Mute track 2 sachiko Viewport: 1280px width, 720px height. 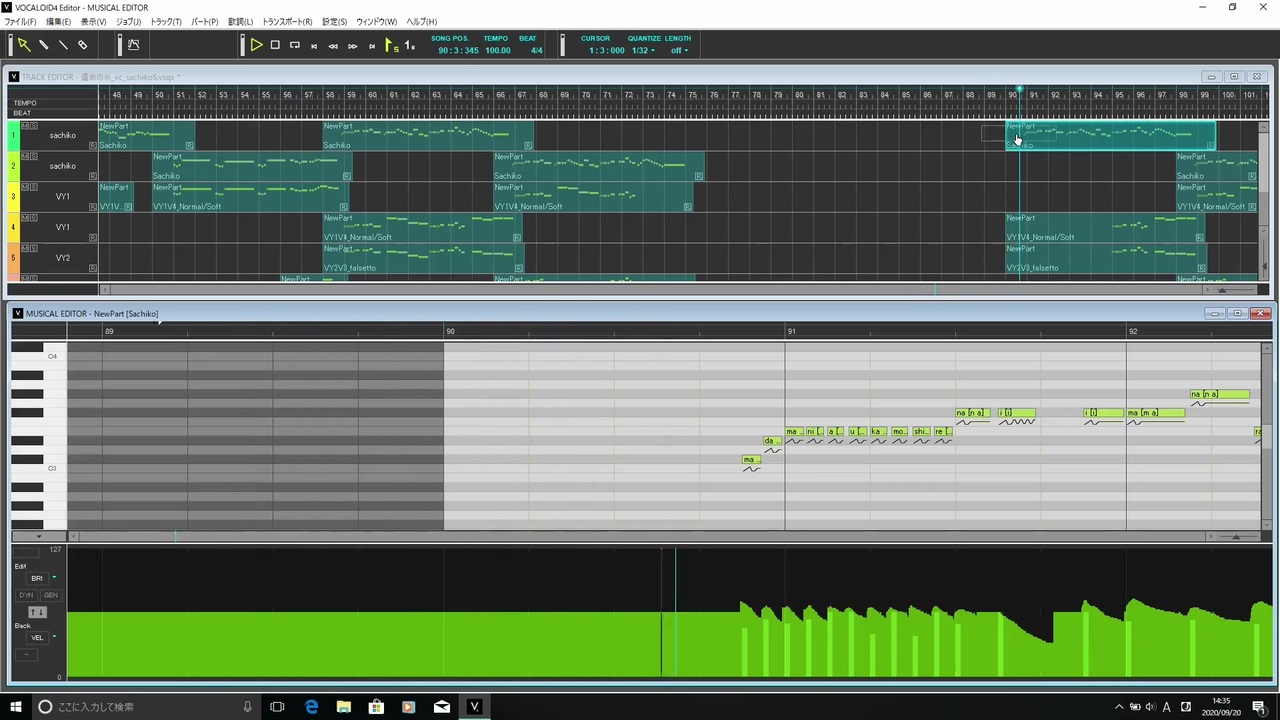[x=24, y=156]
